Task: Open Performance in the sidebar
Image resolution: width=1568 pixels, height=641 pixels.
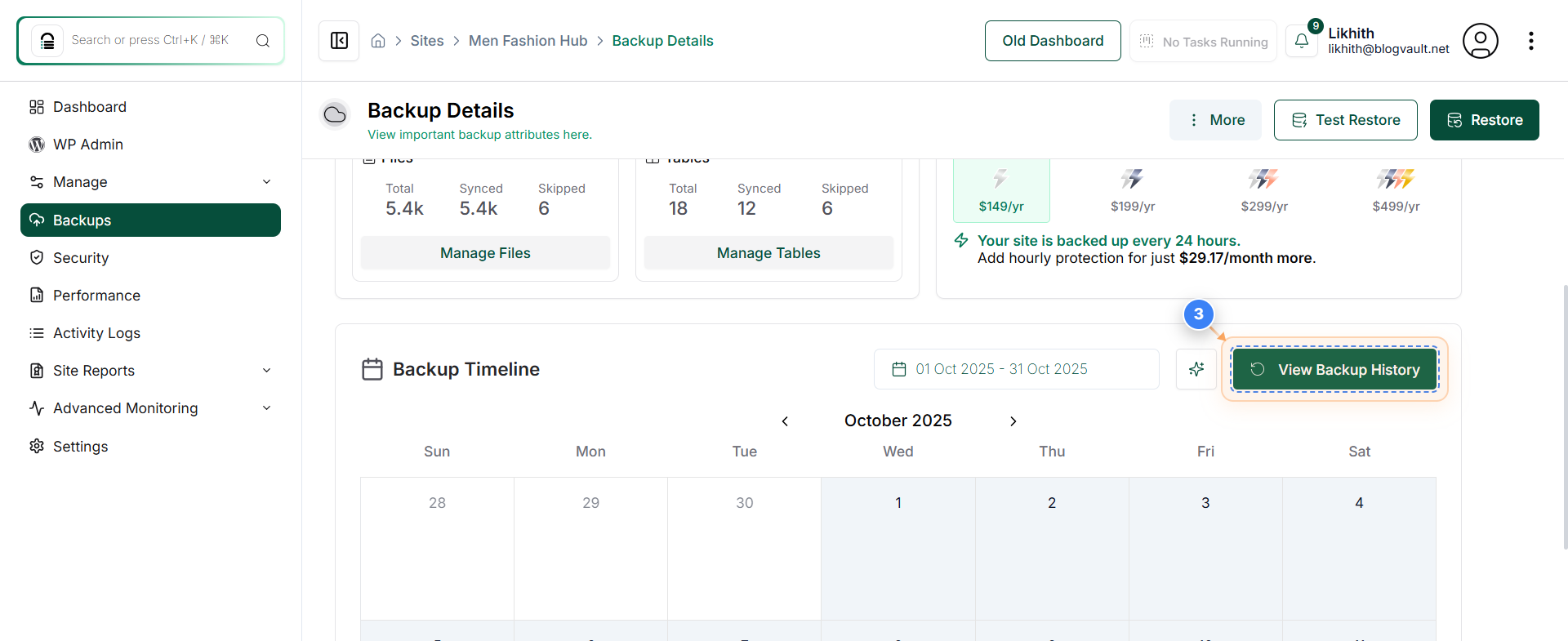Action: pyautogui.click(x=150, y=296)
